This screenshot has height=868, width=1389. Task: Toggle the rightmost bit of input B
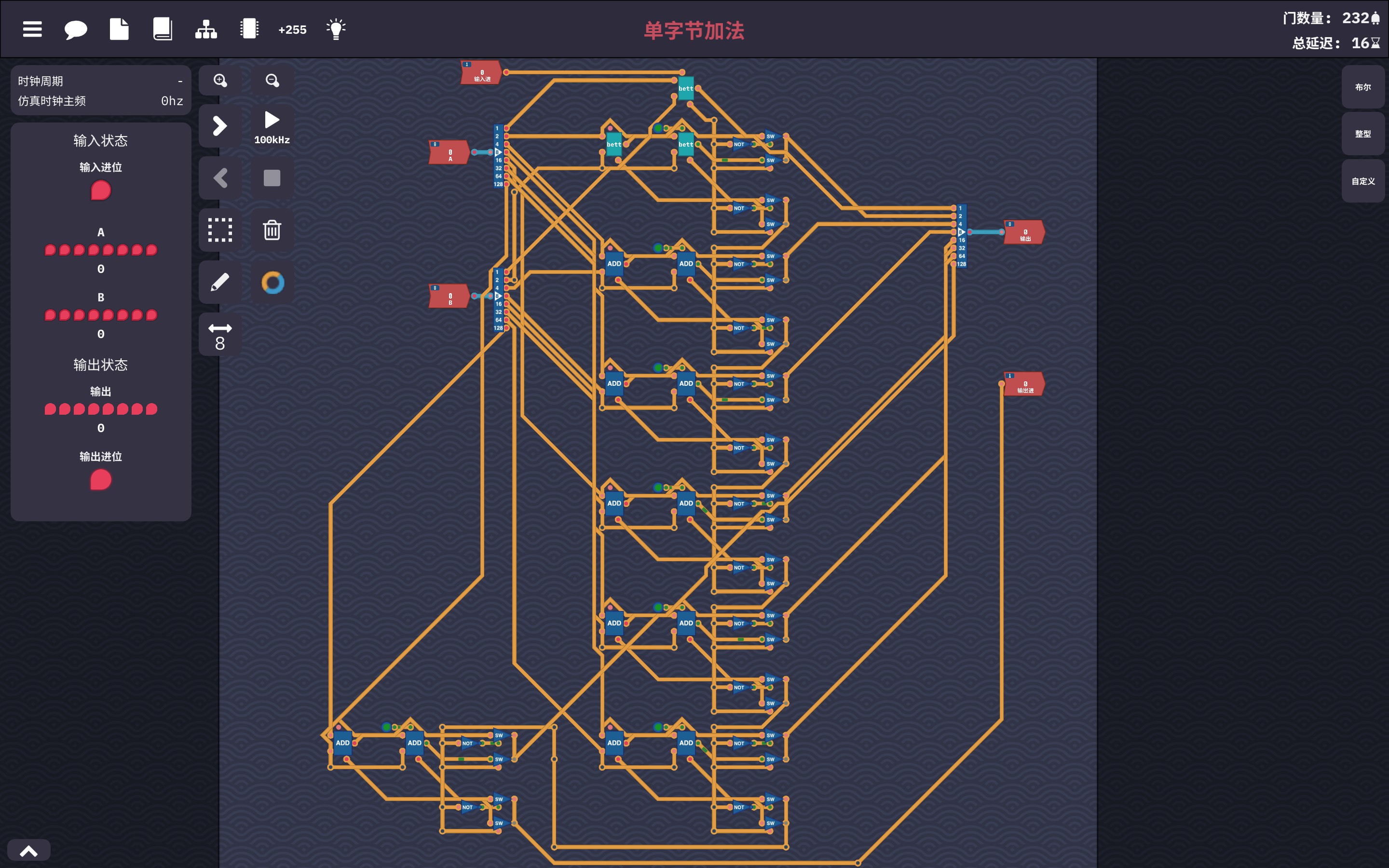tap(151, 315)
